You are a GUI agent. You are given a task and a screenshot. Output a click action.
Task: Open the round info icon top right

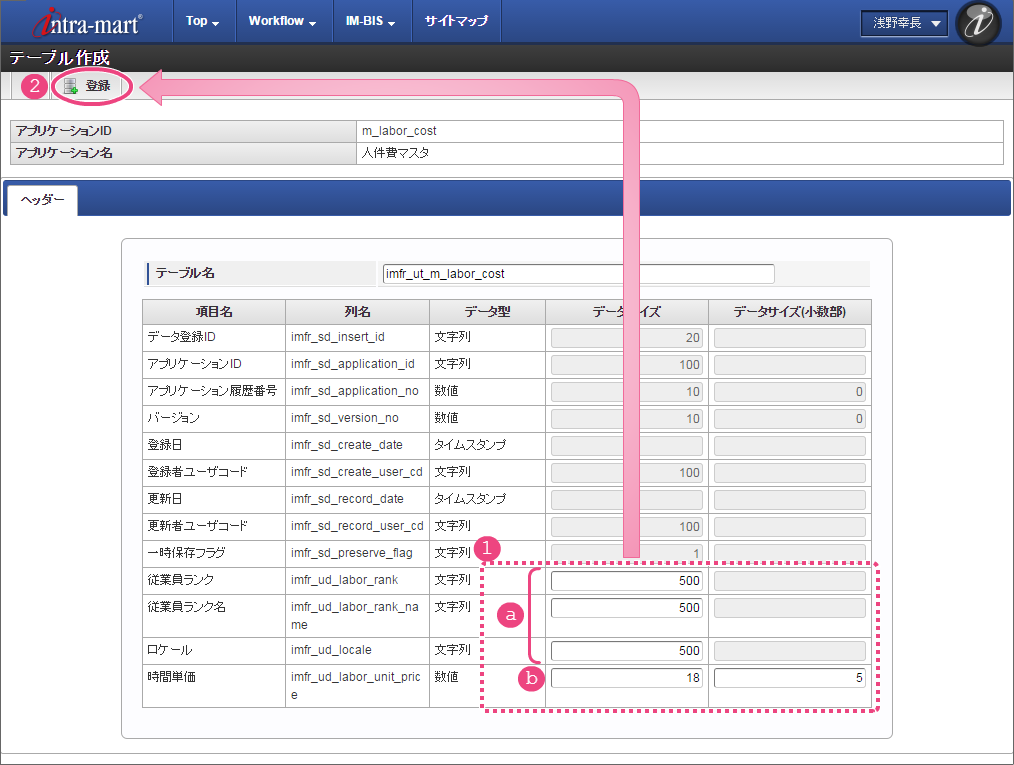(x=978, y=23)
